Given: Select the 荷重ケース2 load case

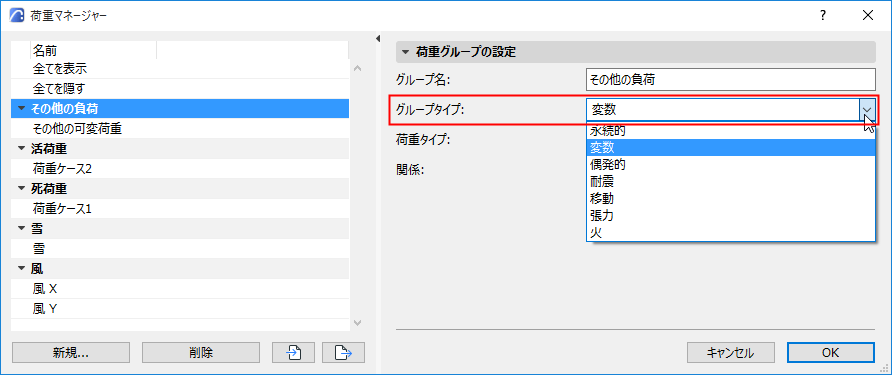Looking at the screenshot, I should point(180,169).
